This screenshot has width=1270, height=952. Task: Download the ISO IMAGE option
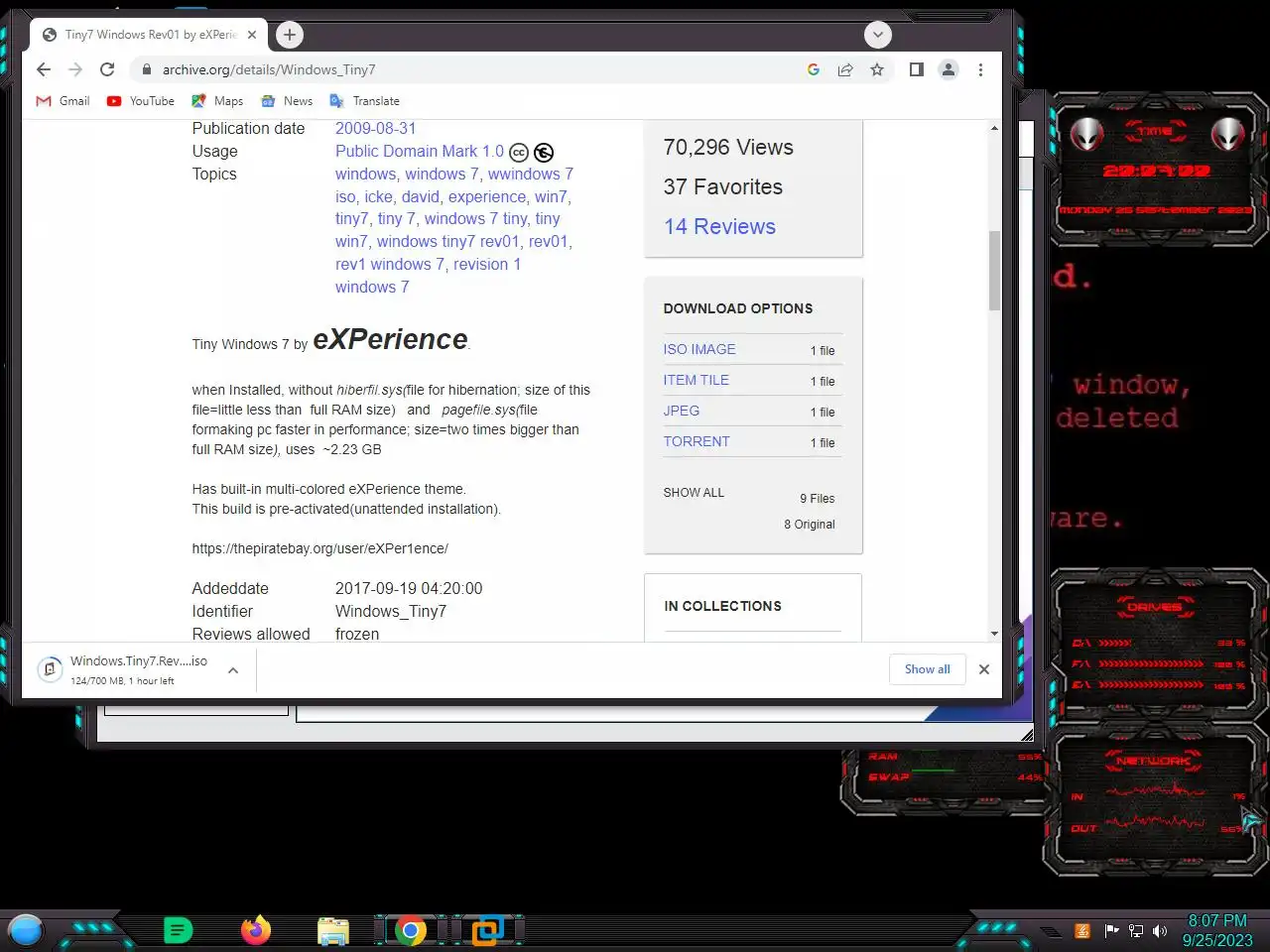(x=699, y=349)
